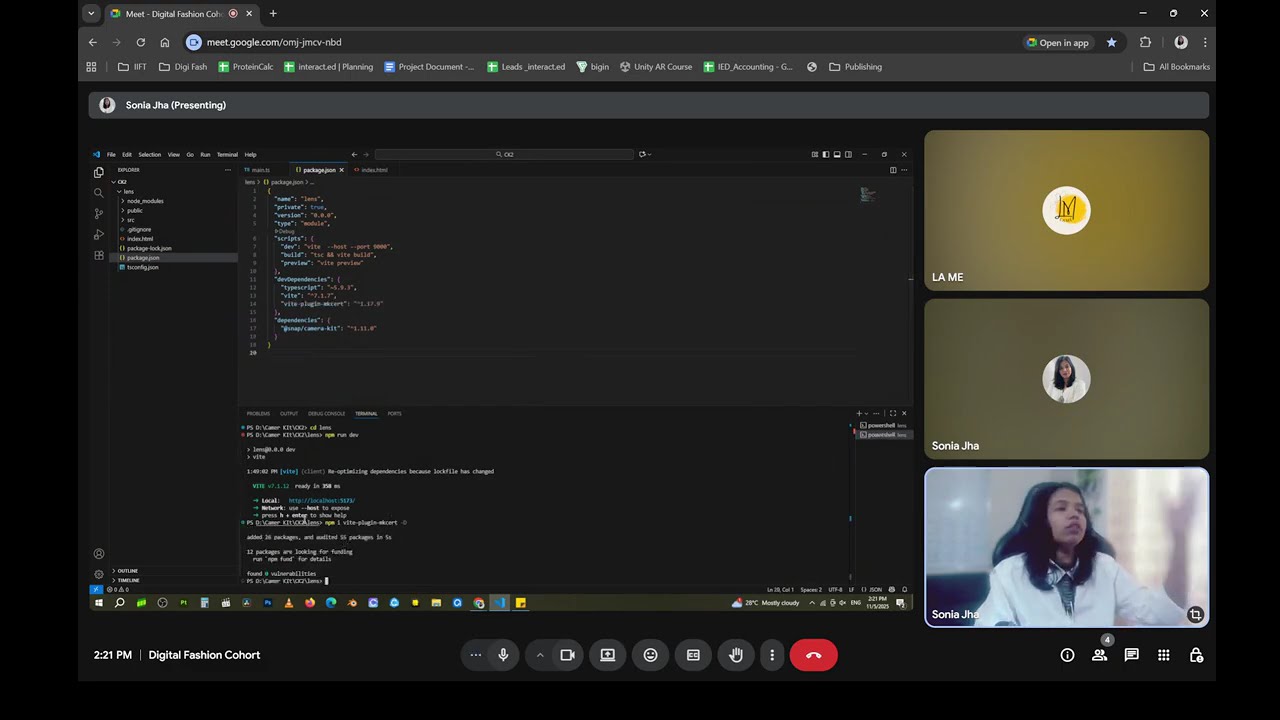Click Sonia Jha video tile crop icon
This screenshot has width=1280, height=720.
1195,614
